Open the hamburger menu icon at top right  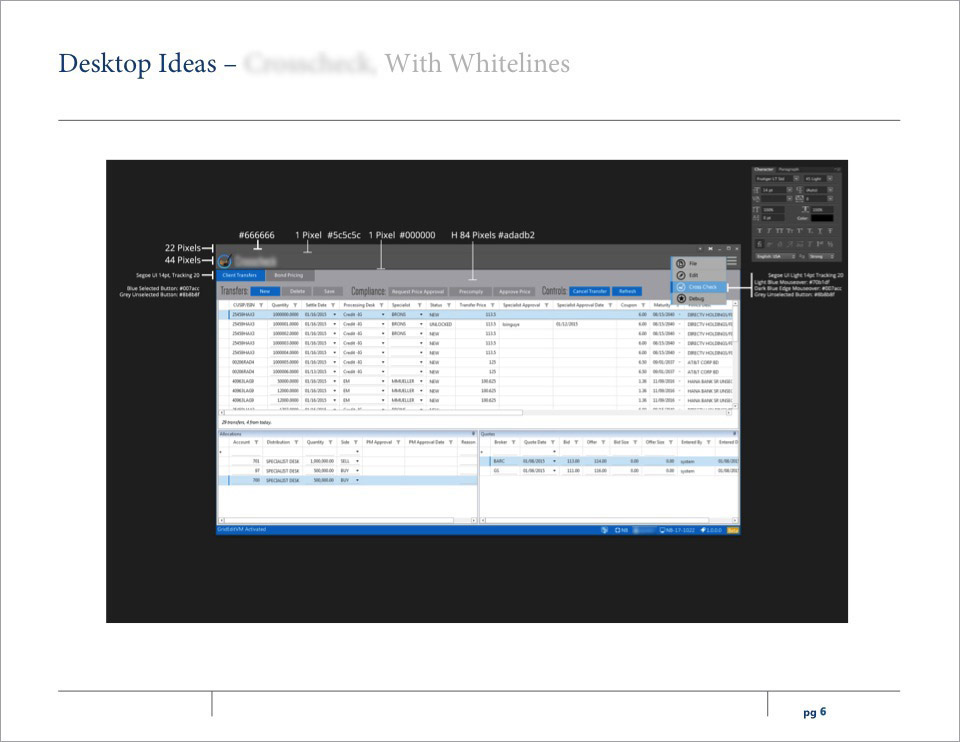click(731, 261)
